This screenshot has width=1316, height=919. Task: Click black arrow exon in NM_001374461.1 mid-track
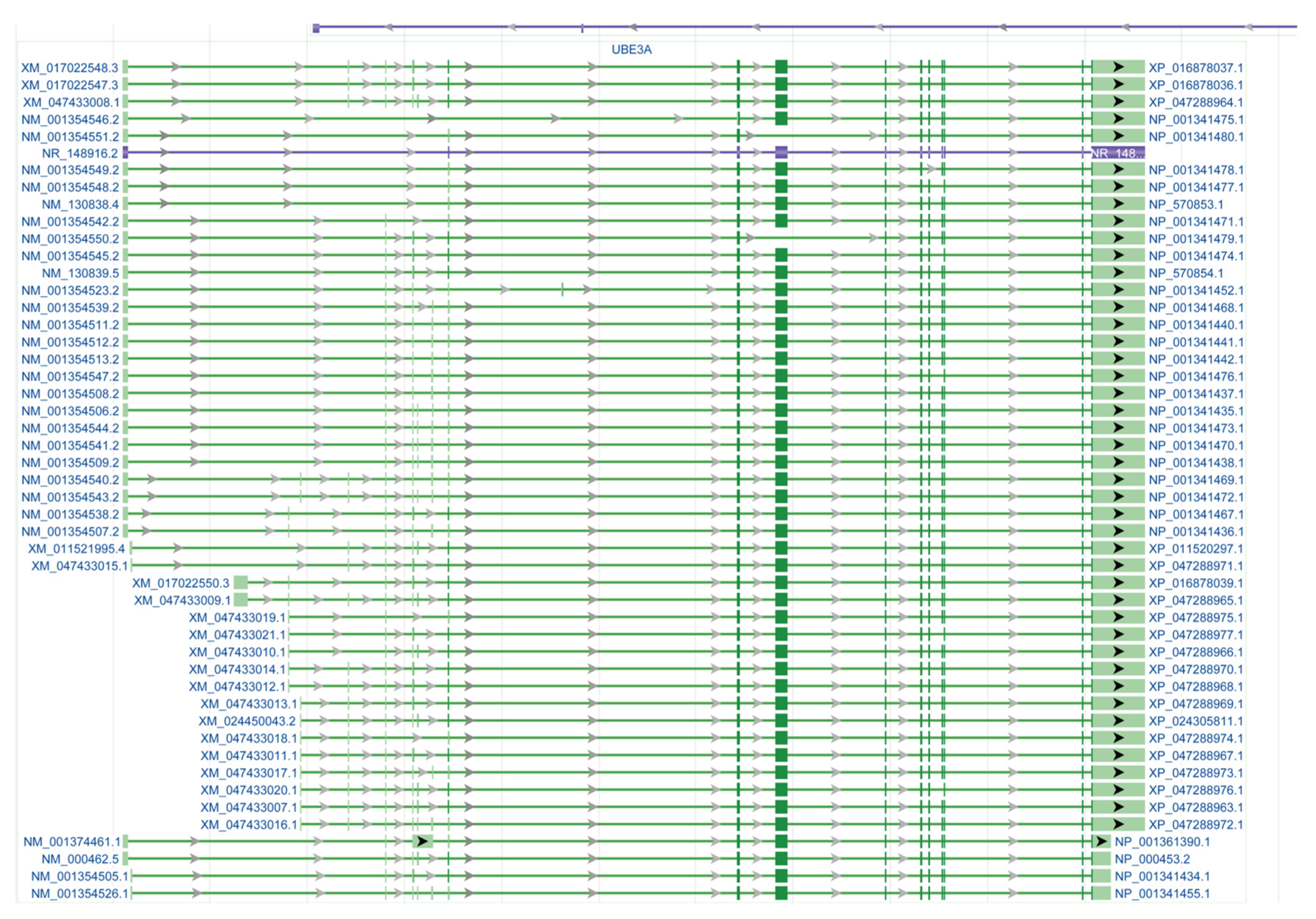tap(422, 842)
